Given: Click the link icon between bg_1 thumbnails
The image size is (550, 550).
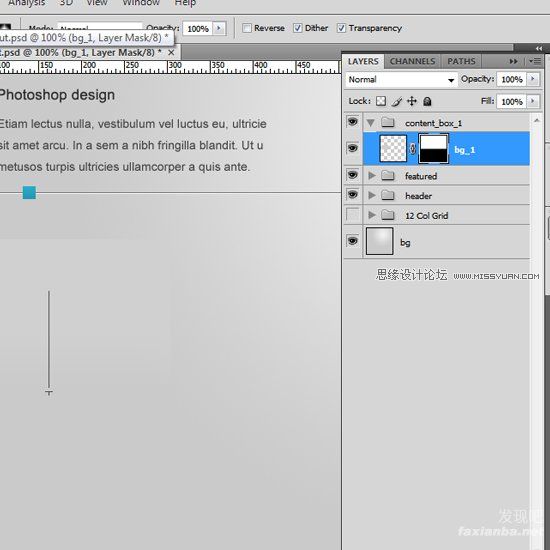Looking at the screenshot, I should 413,149.
